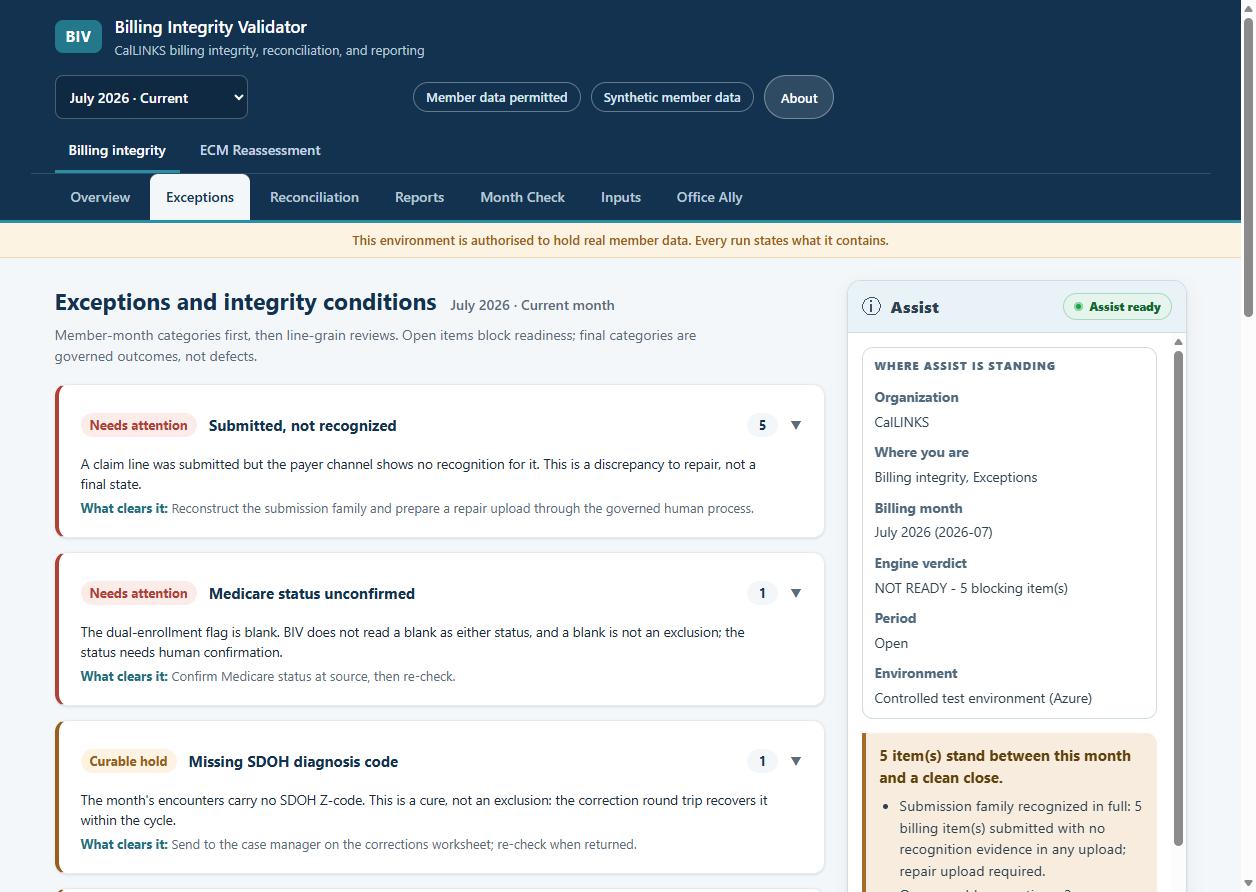Viewport: 1256px width, 892px height.
Task: Click the Billing Integrity Validator title
Action: (211, 27)
